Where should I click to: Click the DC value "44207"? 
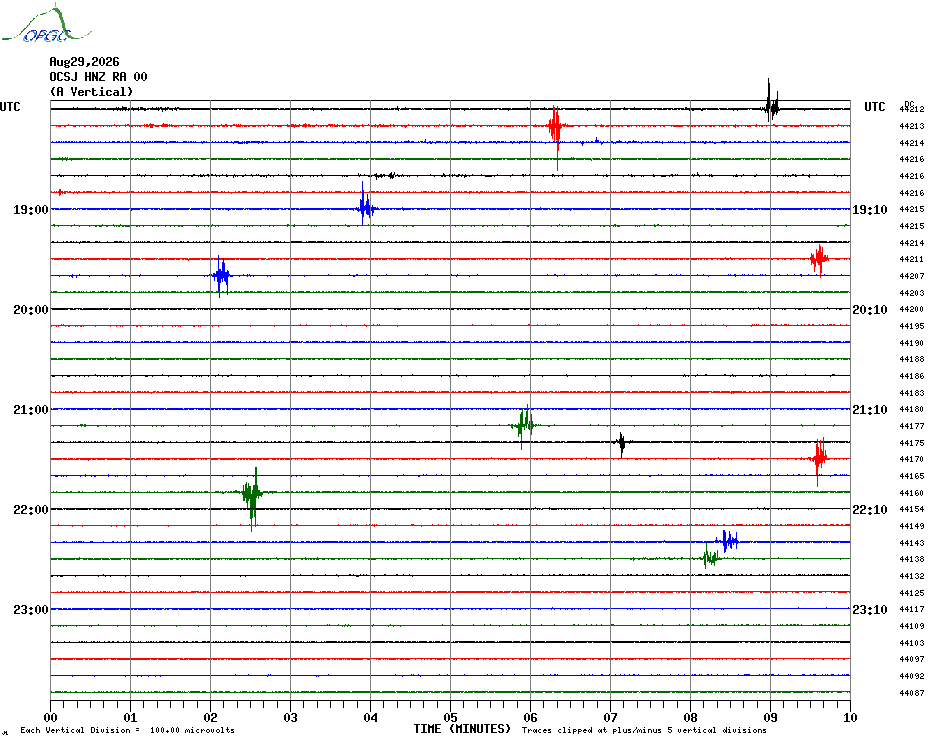coord(912,276)
